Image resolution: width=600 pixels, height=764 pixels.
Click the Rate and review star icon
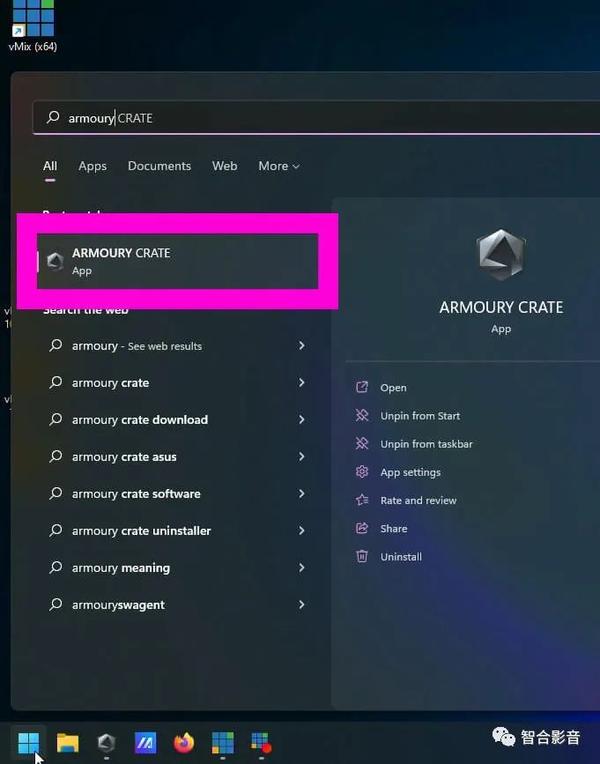click(x=362, y=500)
